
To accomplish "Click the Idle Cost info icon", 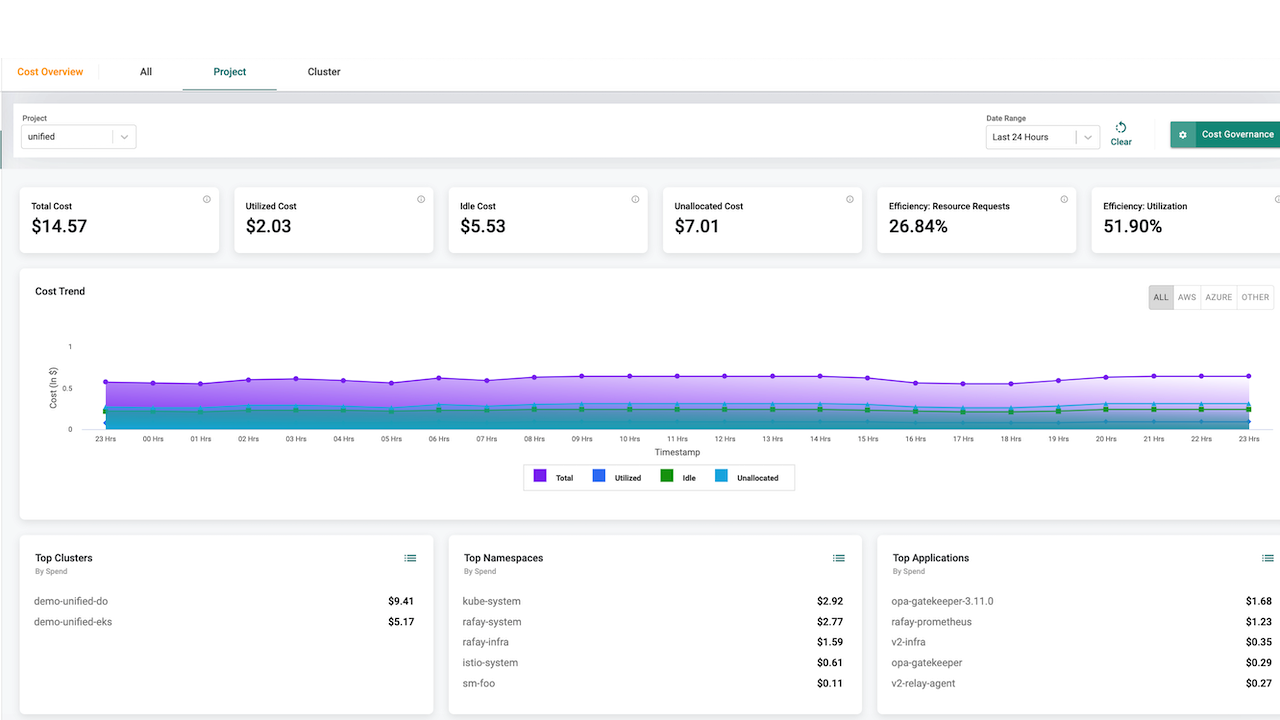I will click(635, 199).
